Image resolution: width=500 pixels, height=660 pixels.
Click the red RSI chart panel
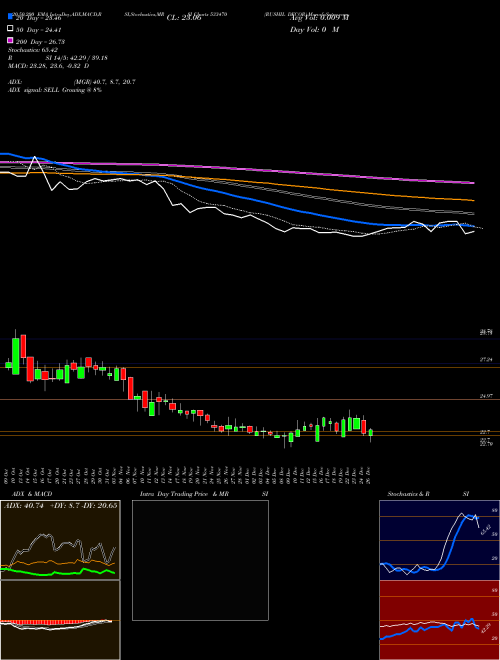click(439, 620)
